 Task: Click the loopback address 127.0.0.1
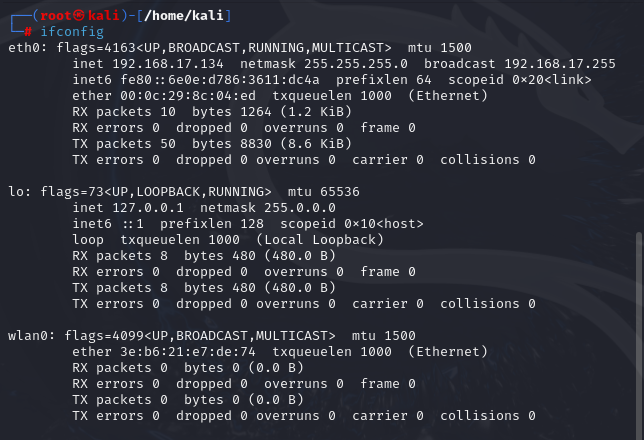[148, 208]
